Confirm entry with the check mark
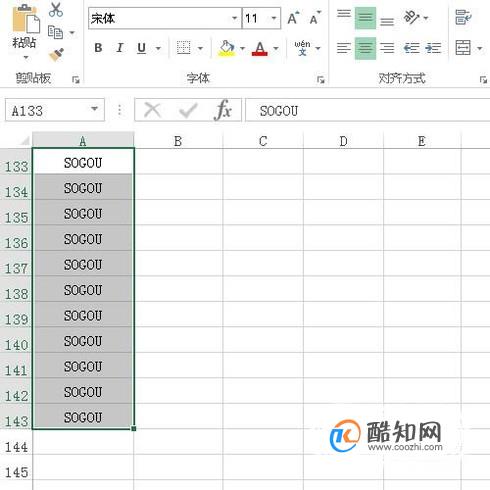This screenshot has width=490, height=490. [188, 110]
